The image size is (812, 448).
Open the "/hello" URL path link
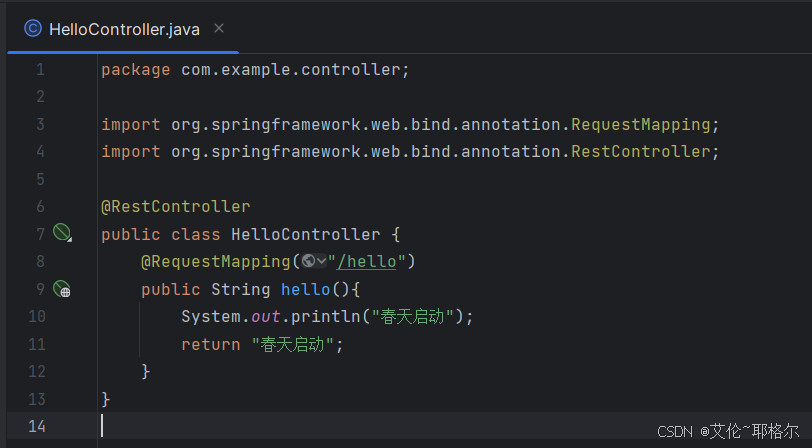(370, 262)
